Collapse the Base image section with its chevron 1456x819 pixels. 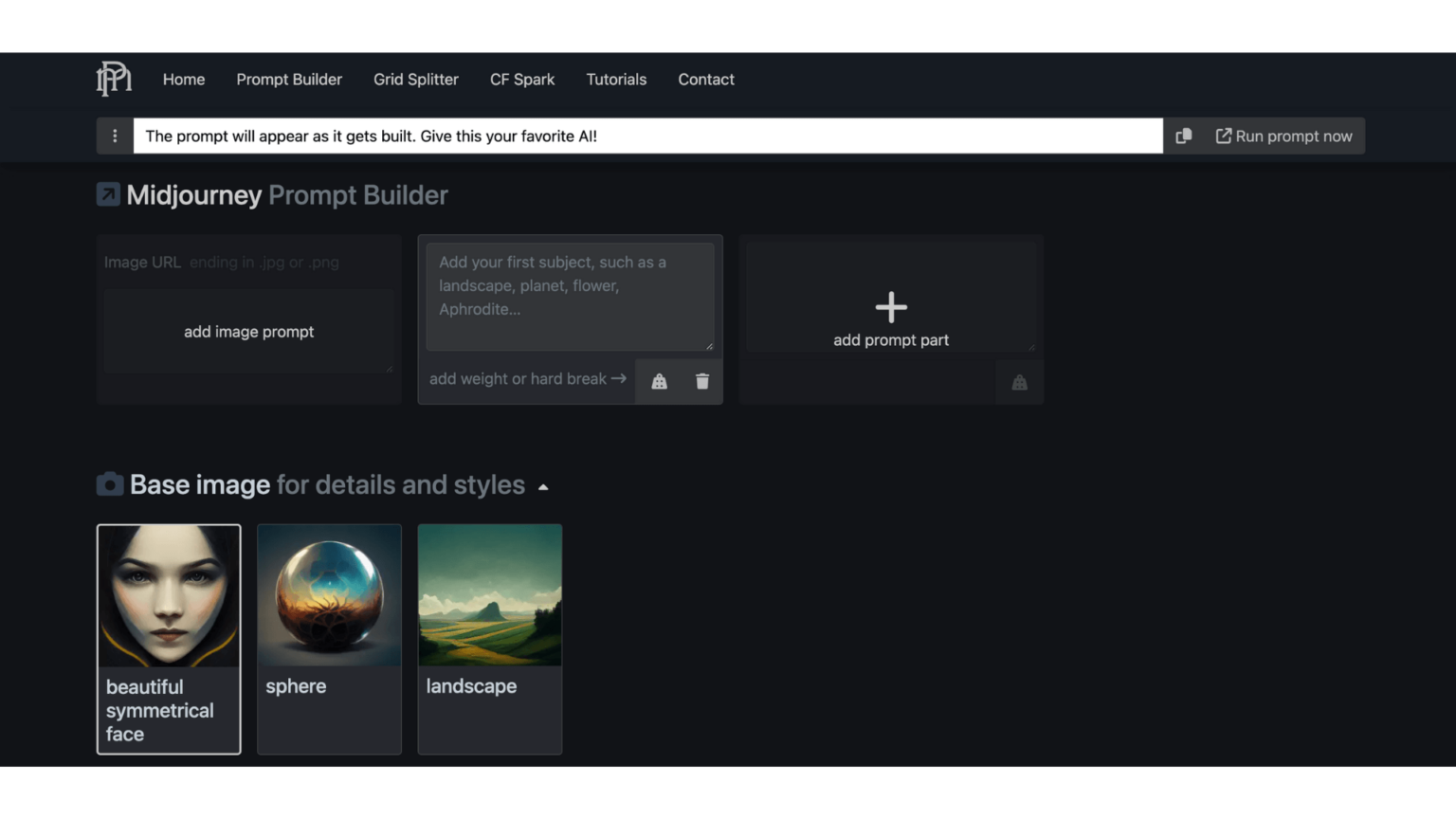point(543,485)
